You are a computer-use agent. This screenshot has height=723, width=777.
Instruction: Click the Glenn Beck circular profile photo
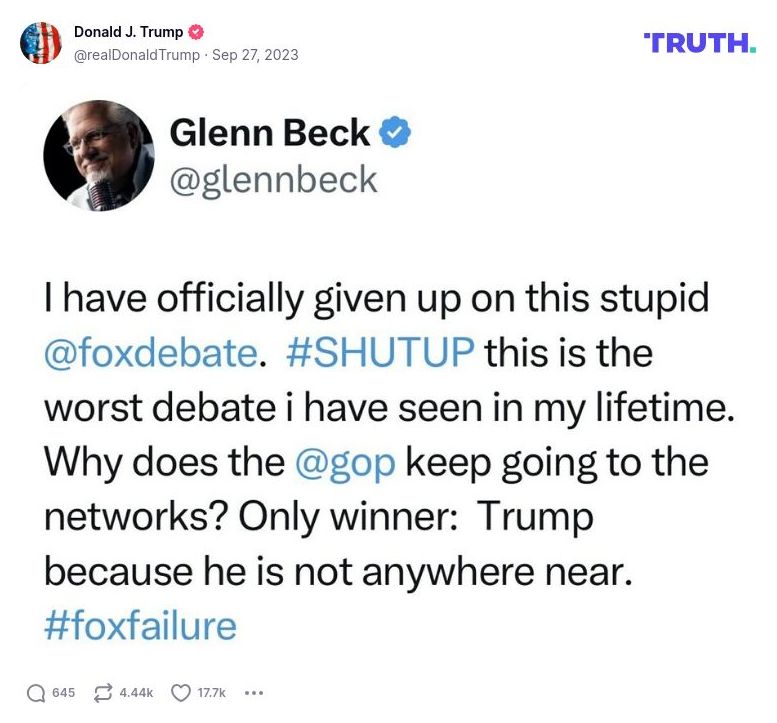[x=98, y=156]
